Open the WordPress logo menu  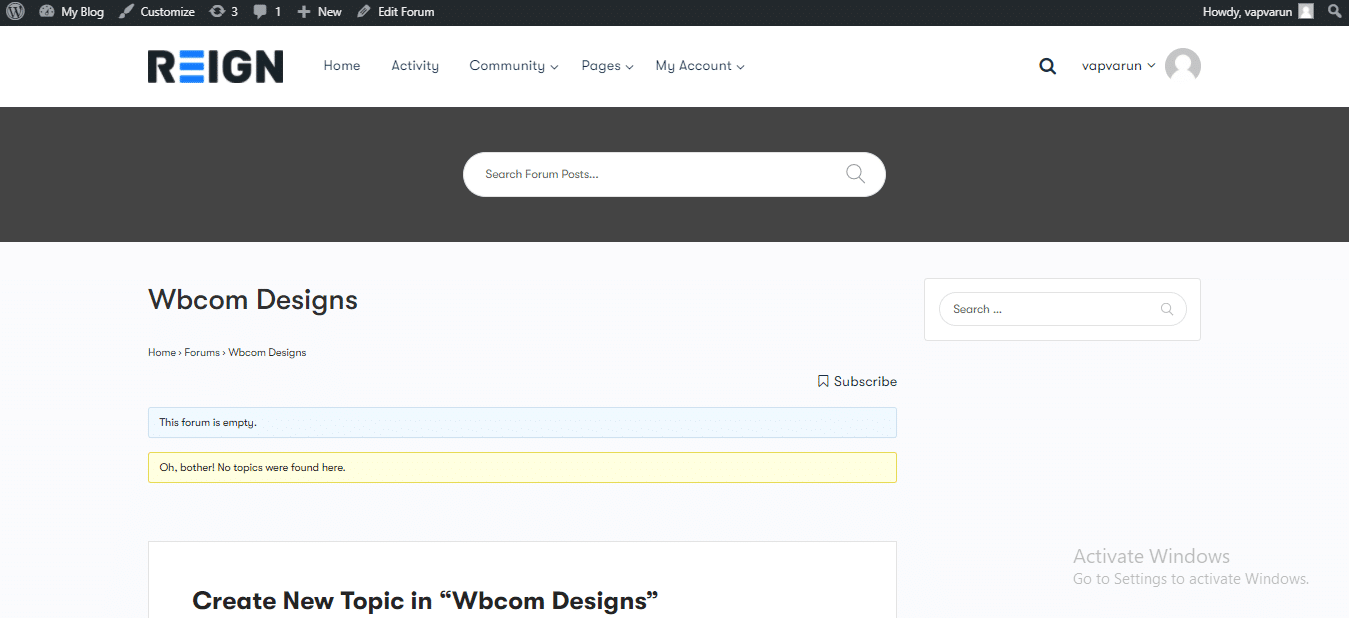pos(15,12)
